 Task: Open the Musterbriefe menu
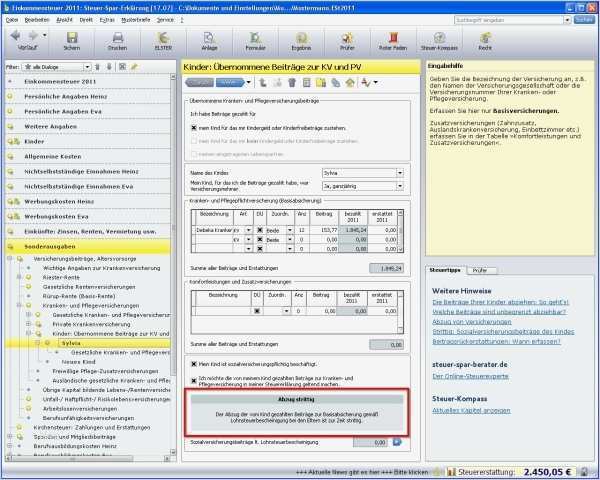point(134,19)
